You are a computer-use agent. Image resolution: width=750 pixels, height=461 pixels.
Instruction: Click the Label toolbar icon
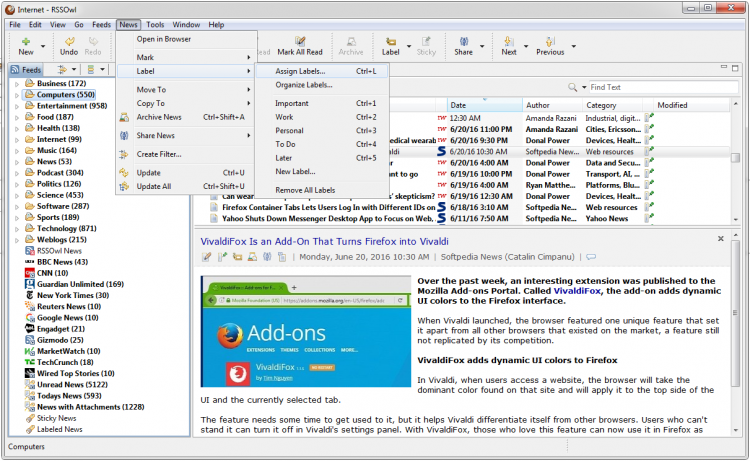pyautogui.click(x=391, y=42)
